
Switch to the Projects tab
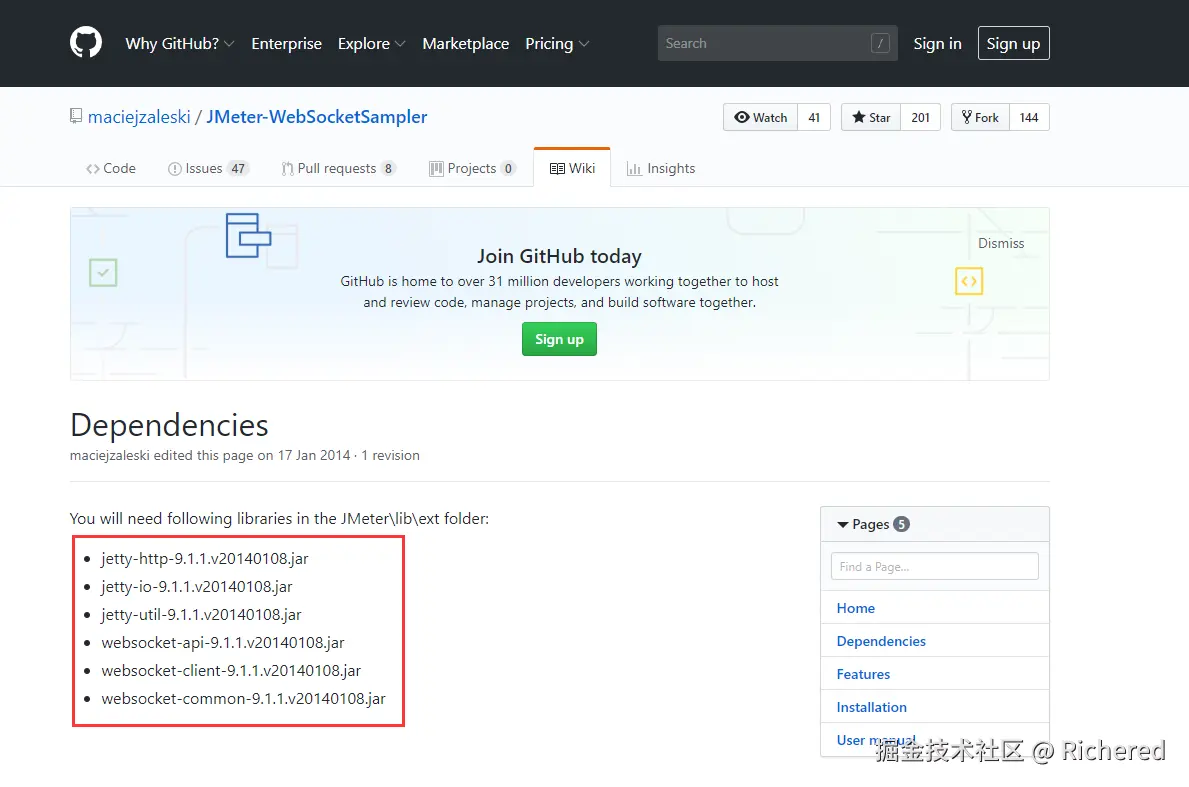click(472, 168)
